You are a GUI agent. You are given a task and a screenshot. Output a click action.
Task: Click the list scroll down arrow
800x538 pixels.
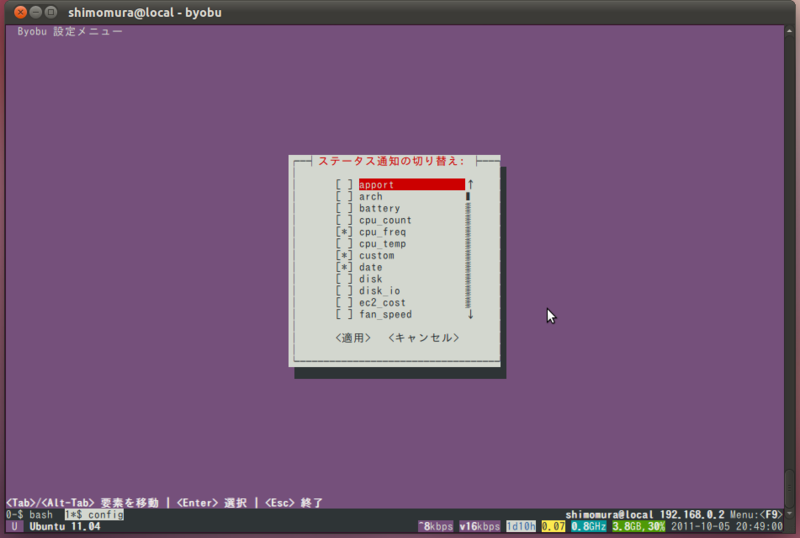click(x=470, y=314)
